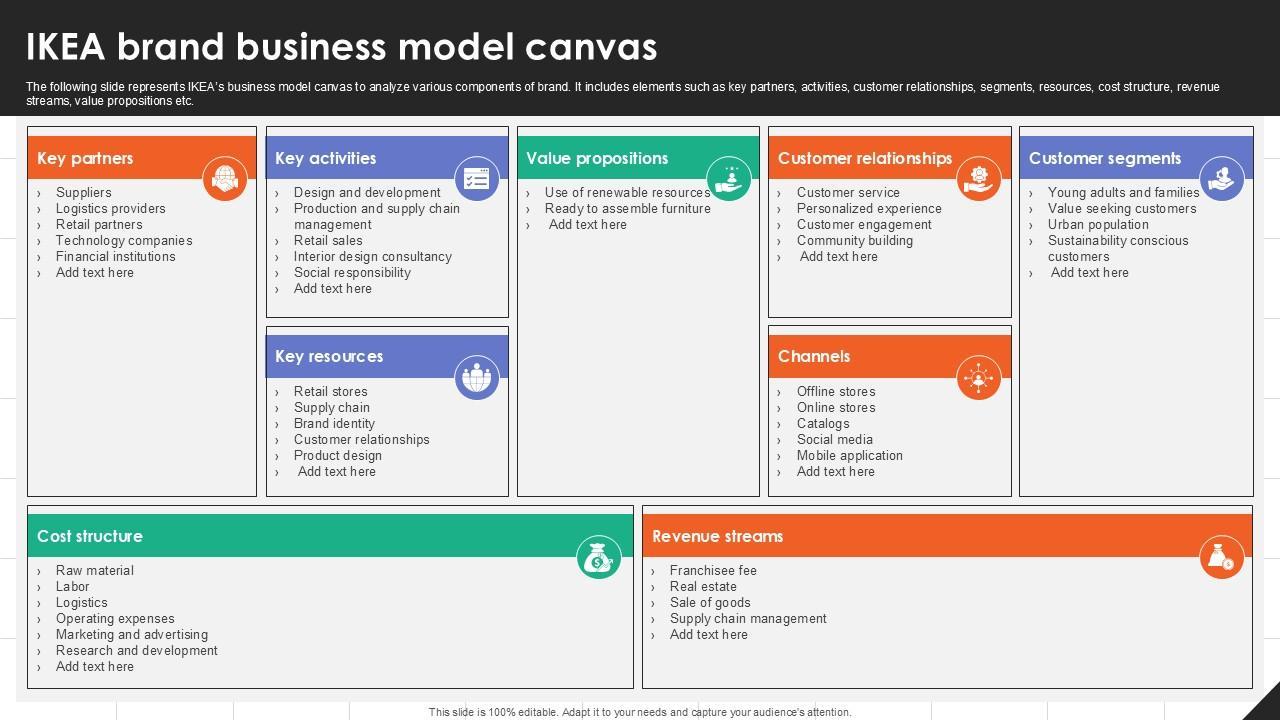The width and height of the screenshot is (1280, 720).
Task: Click the 'Offline stores' bullet
Action: tap(836, 391)
